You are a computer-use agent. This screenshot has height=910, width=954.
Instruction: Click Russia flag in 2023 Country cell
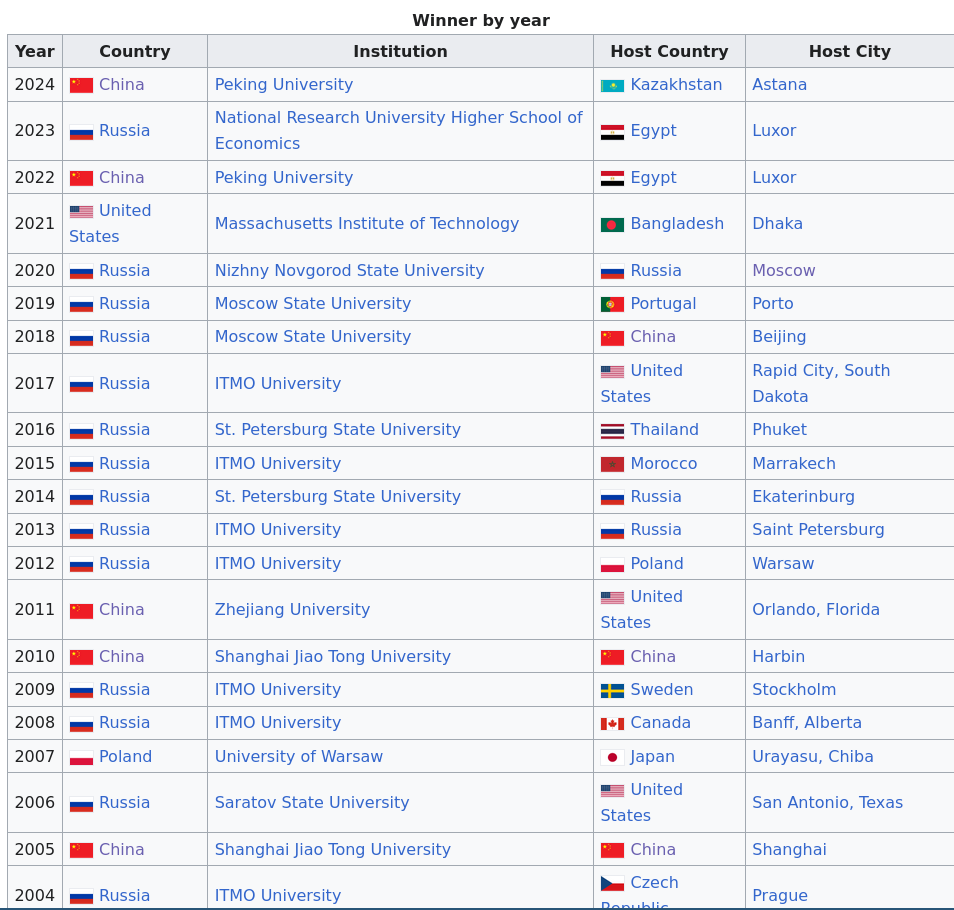(81, 132)
